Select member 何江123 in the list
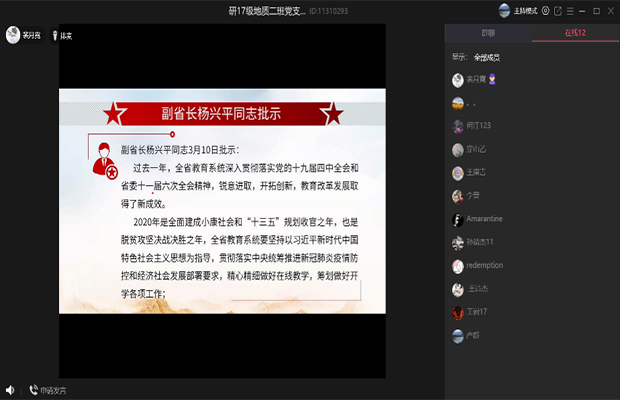 pos(480,125)
